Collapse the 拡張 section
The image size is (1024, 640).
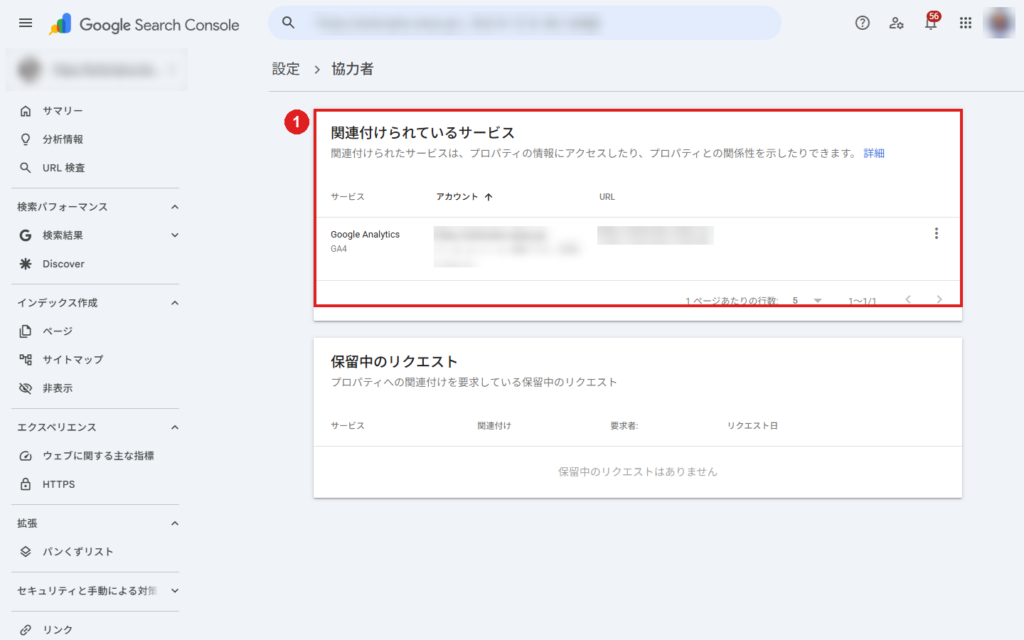pyautogui.click(x=174, y=523)
